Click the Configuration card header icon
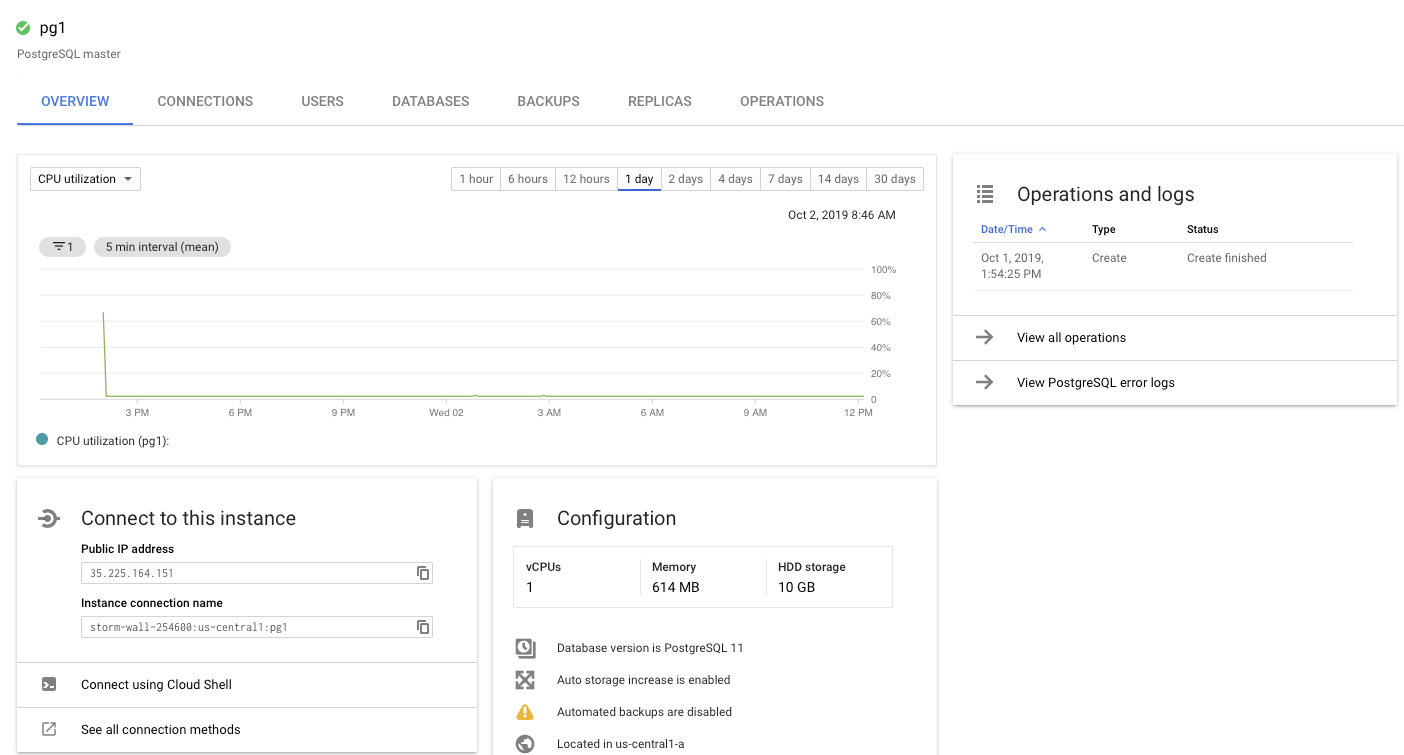Image resolution: width=1404 pixels, height=755 pixels. pos(525,518)
